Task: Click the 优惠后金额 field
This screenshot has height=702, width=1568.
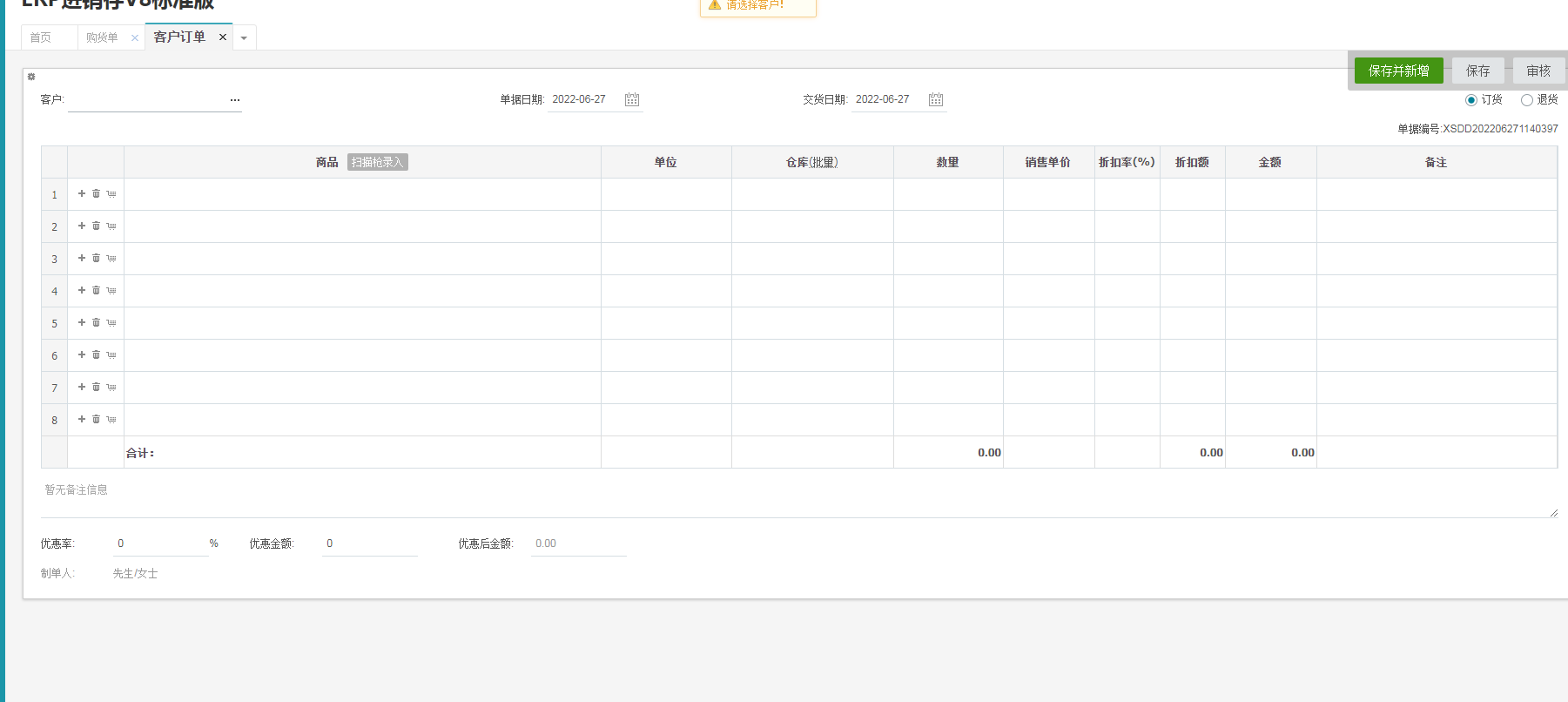Action: pyautogui.click(x=578, y=543)
